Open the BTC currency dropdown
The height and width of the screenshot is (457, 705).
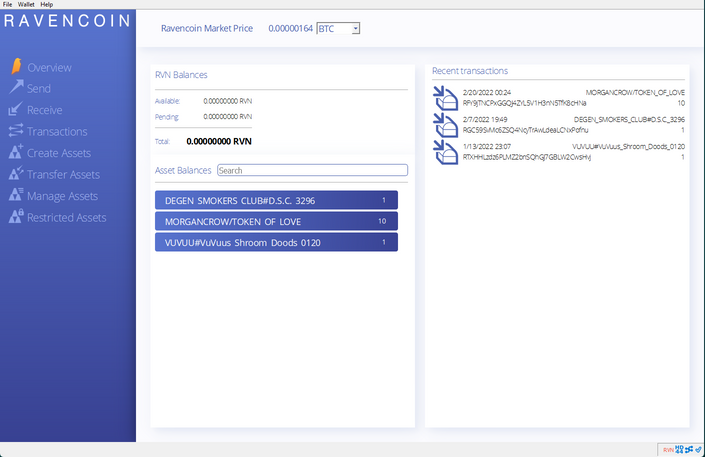[338, 28]
